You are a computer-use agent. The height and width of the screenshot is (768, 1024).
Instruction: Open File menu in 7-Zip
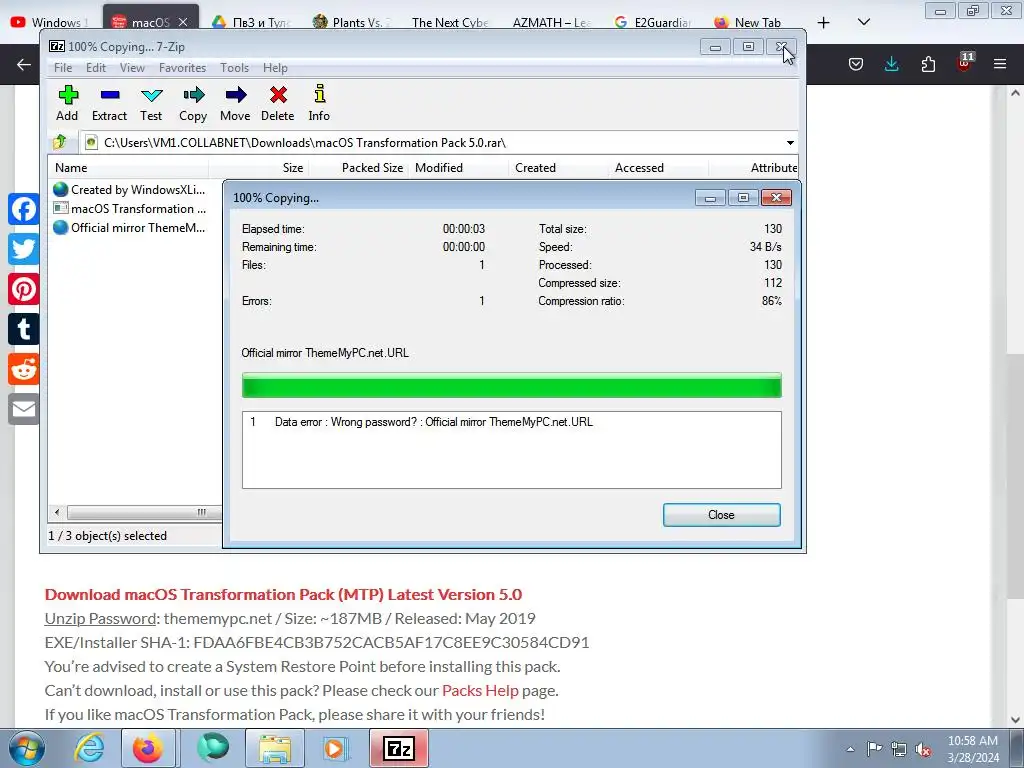click(x=63, y=68)
